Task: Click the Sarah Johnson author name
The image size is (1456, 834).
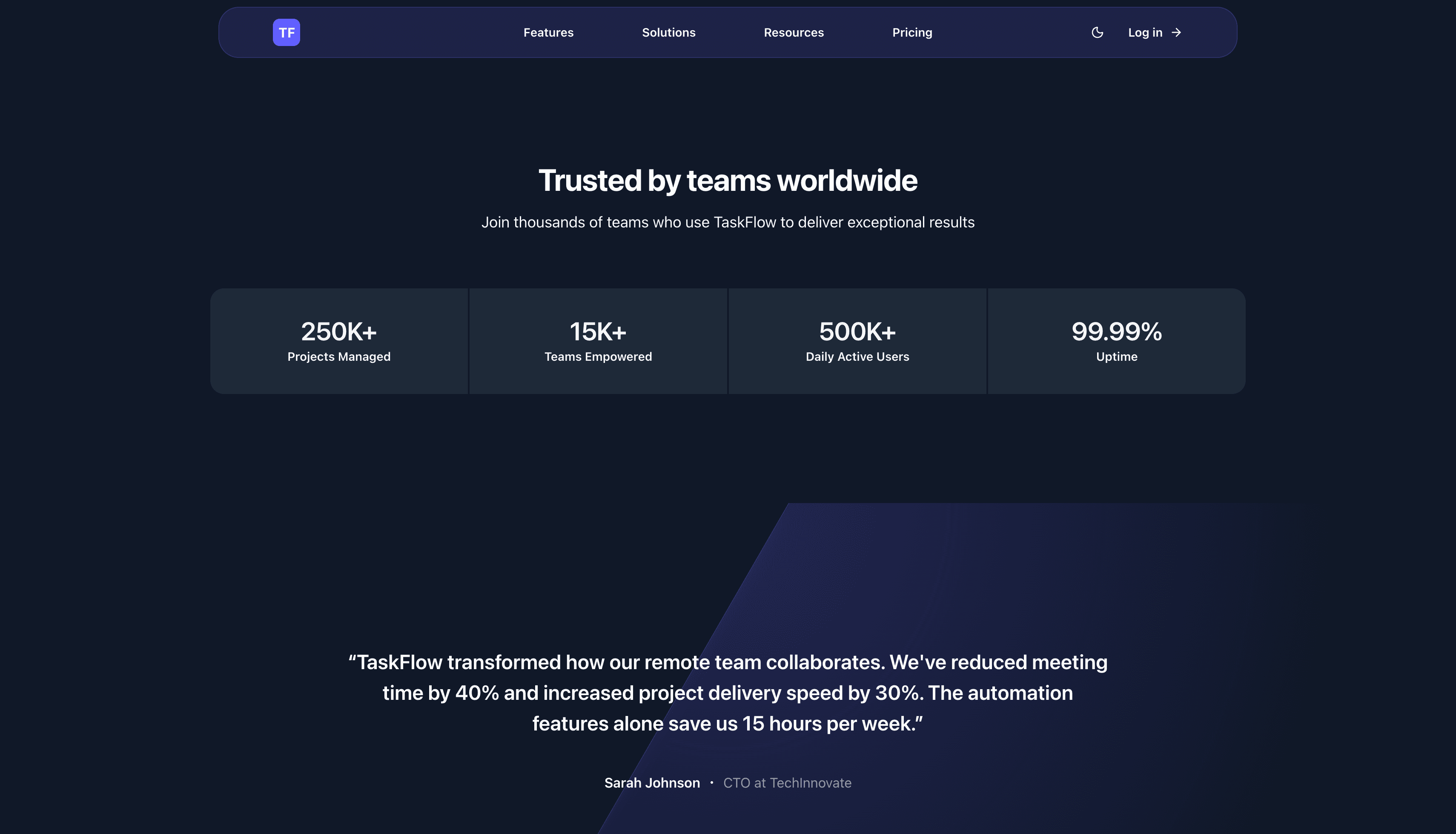Action: pos(652,783)
